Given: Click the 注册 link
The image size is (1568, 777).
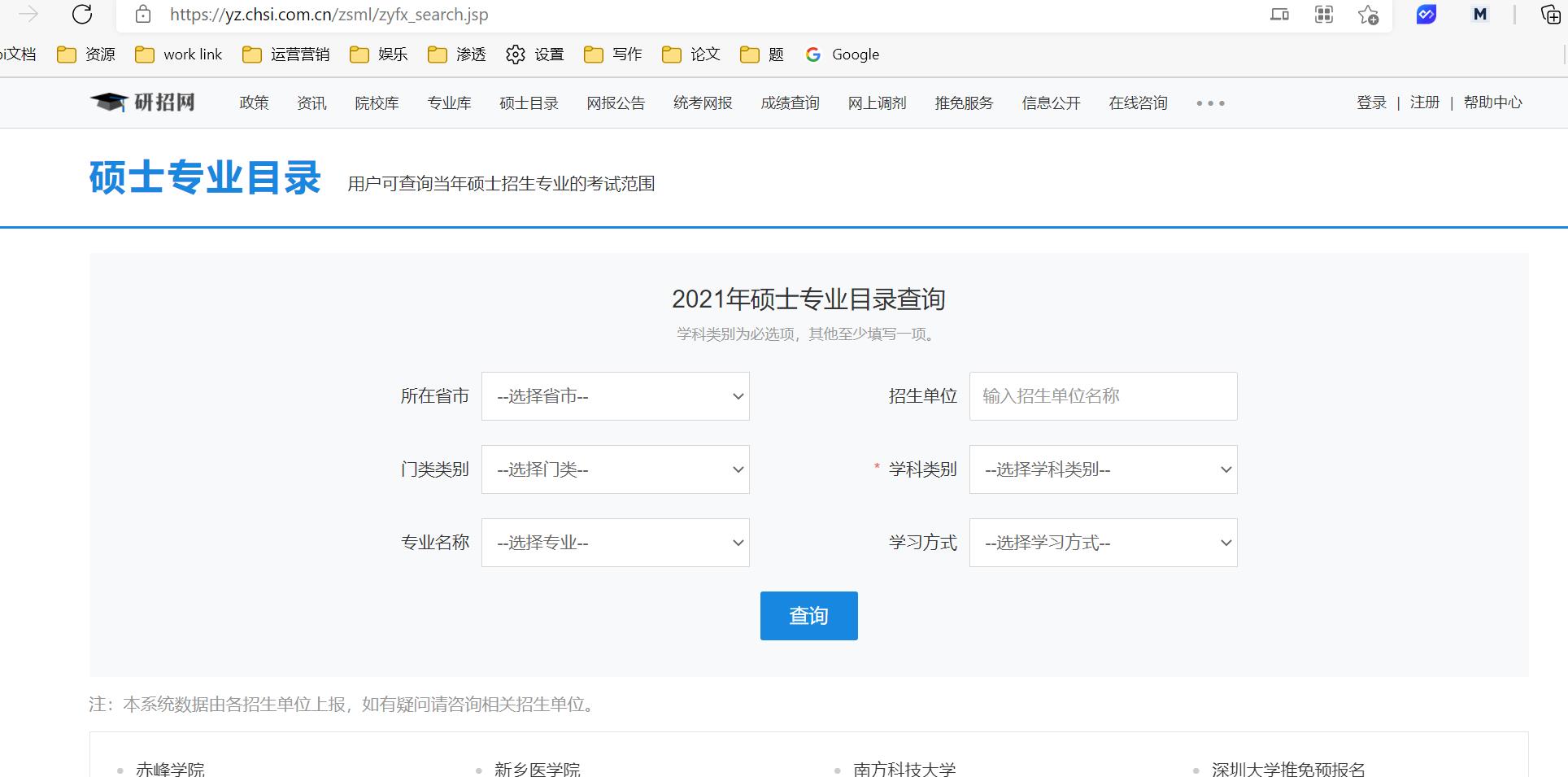Looking at the screenshot, I should click(1425, 103).
